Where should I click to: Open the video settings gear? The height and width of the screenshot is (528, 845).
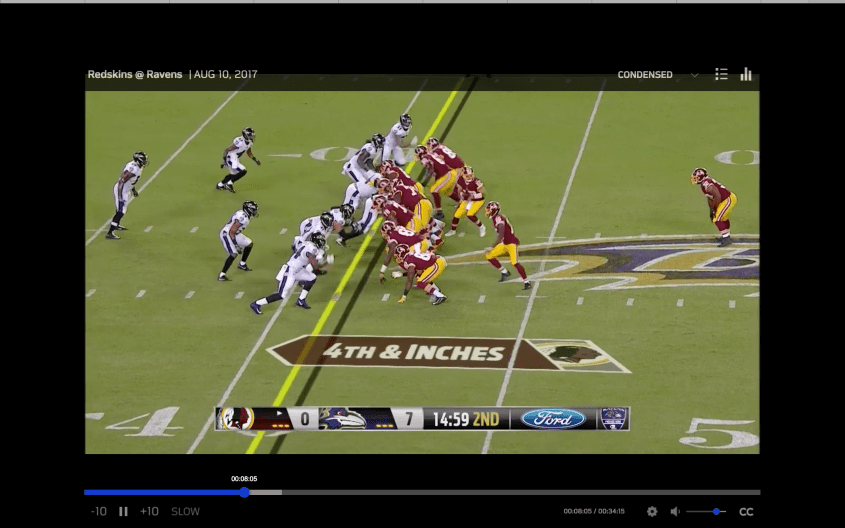(x=652, y=511)
